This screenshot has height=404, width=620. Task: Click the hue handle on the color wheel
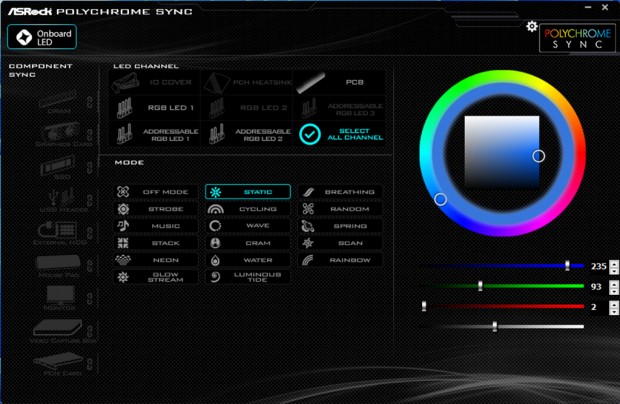[440, 199]
